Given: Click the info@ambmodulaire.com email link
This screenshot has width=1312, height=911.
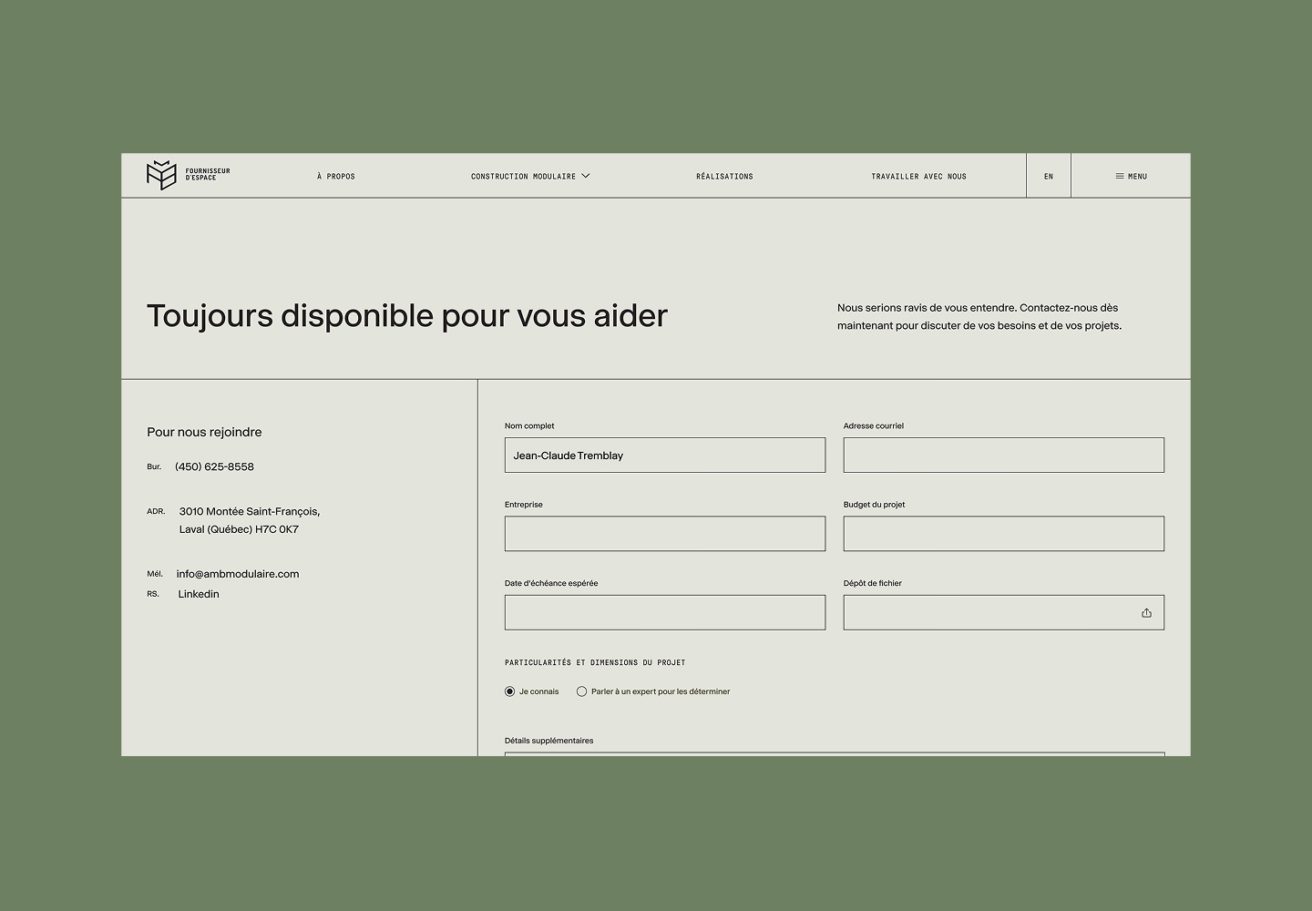Looking at the screenshot, I should click(237, 574).
